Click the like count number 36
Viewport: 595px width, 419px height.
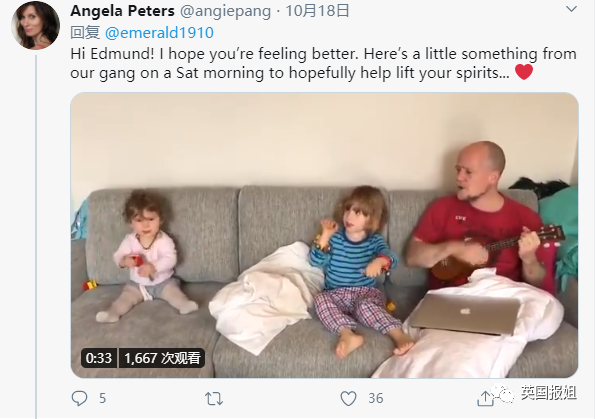(376, 399)
